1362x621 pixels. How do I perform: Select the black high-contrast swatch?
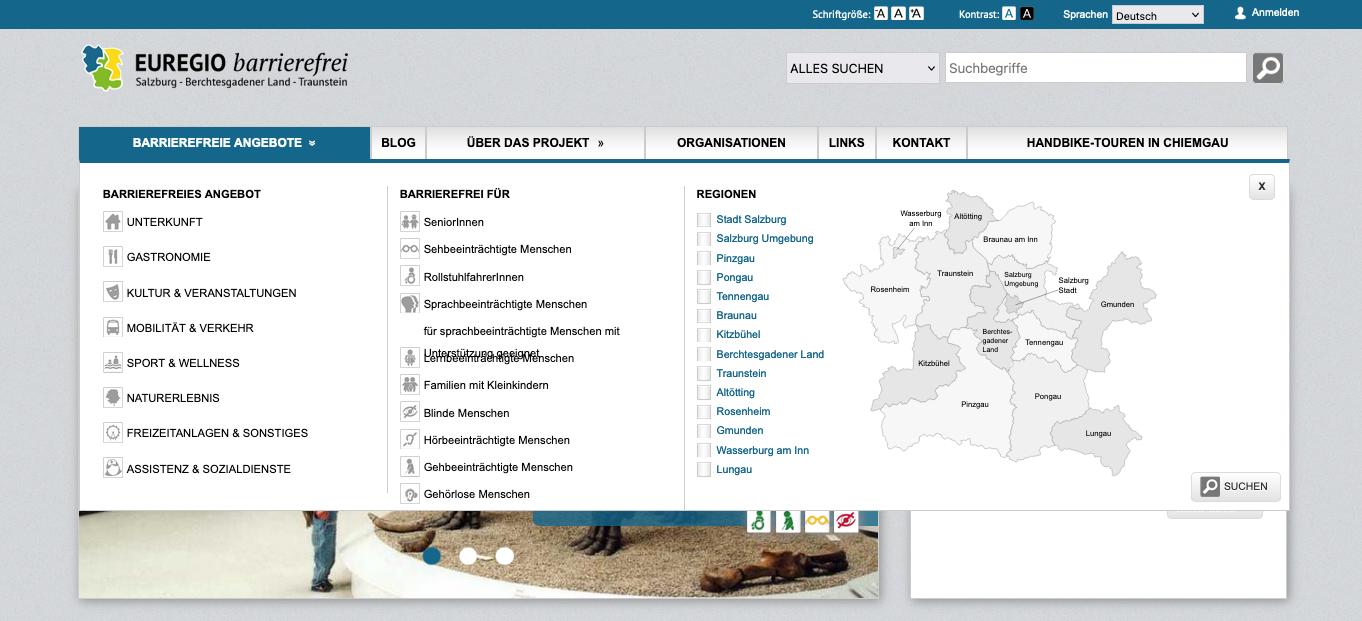click(x=1026, y=14)
